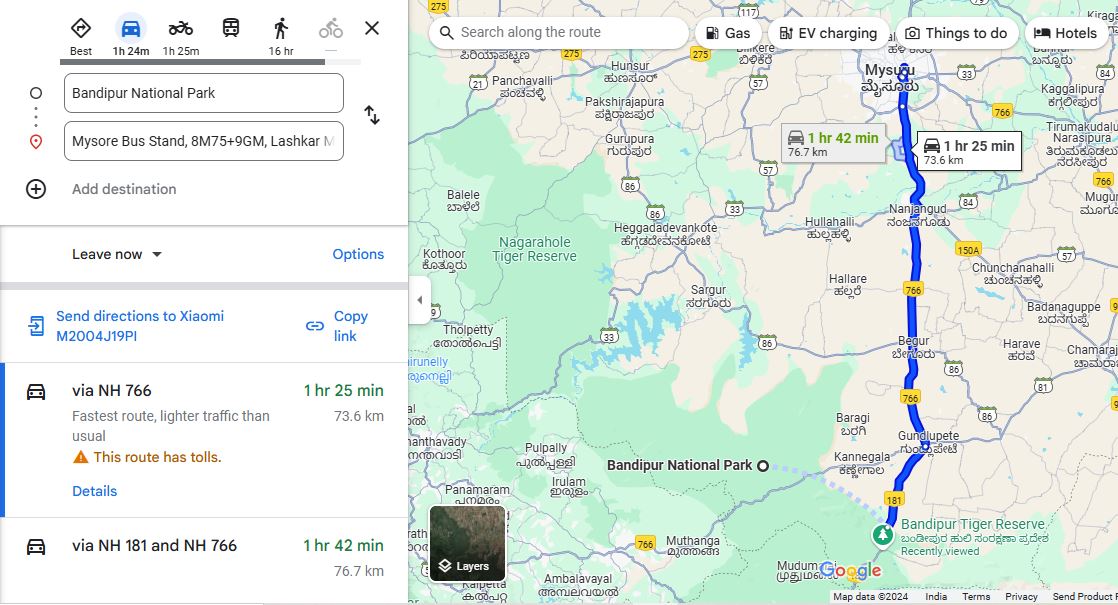Edit the Mysore Bus Stand destination field
Image resolution: width=1118 pixels, height=605 pixels.
pyautogui.click(x=204, y=141)
